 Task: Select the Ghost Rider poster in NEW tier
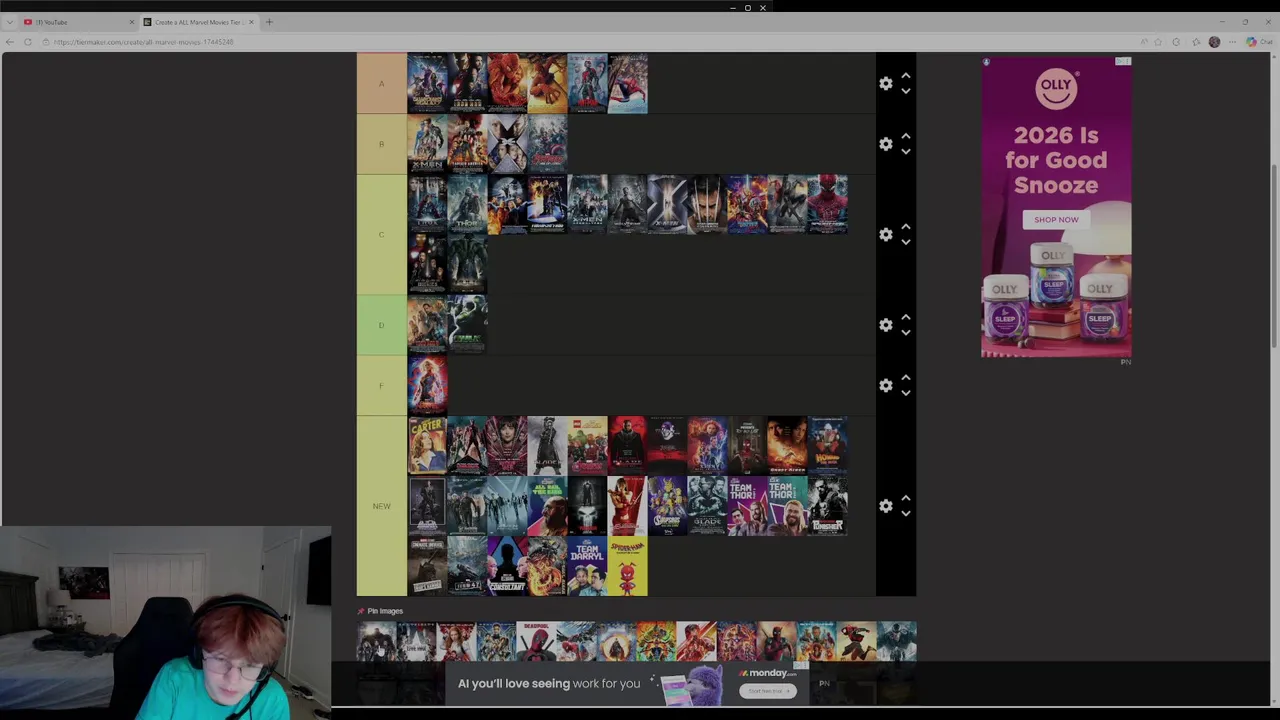[x=787, y=446]
